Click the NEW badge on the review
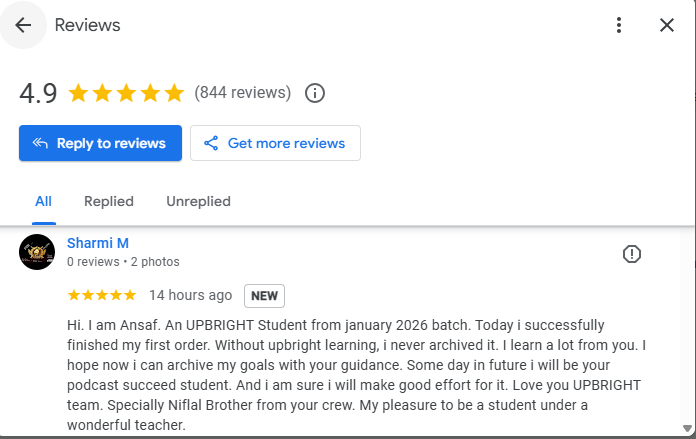 click(264, 295)
